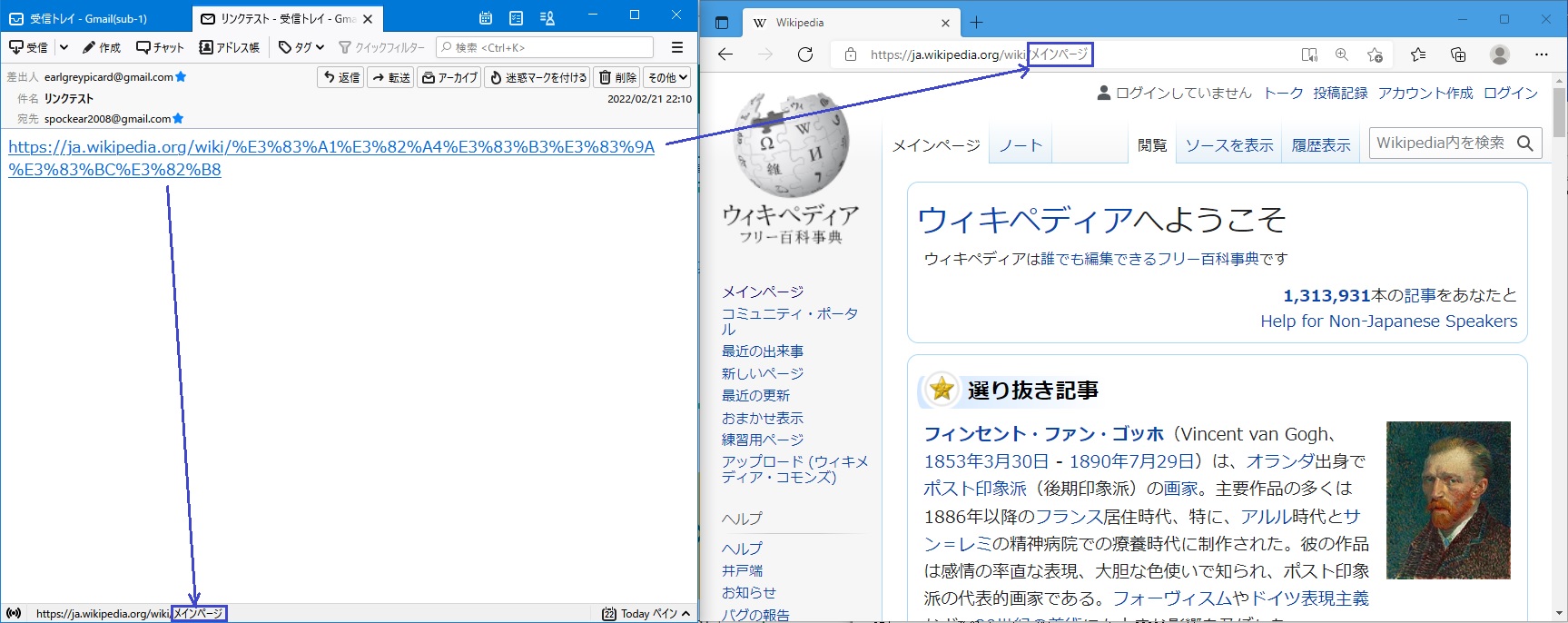
Task: Open the その他 dropdown menu
Action: pos(668,78)
